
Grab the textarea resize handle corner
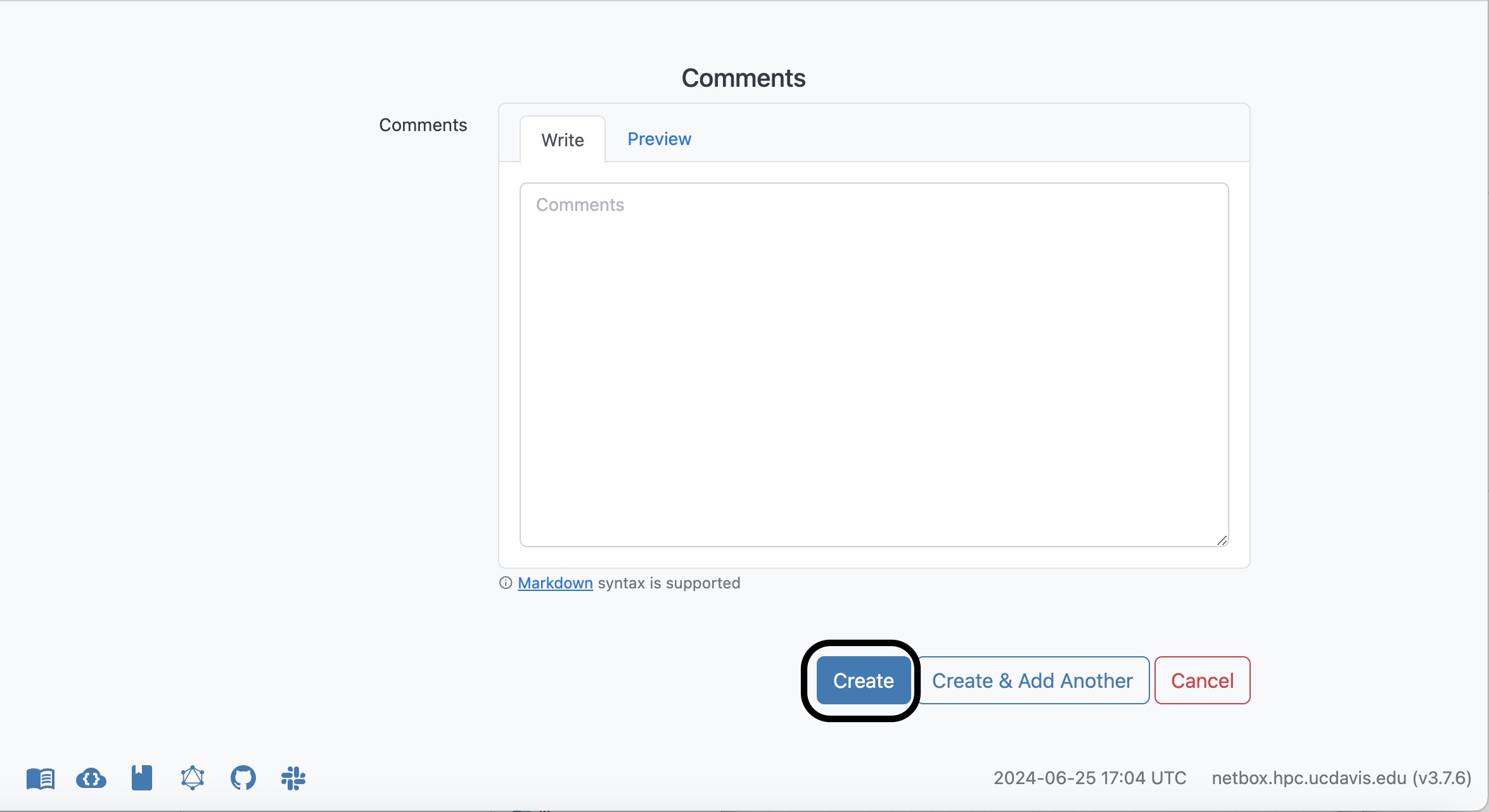[x=1222, y=540]
